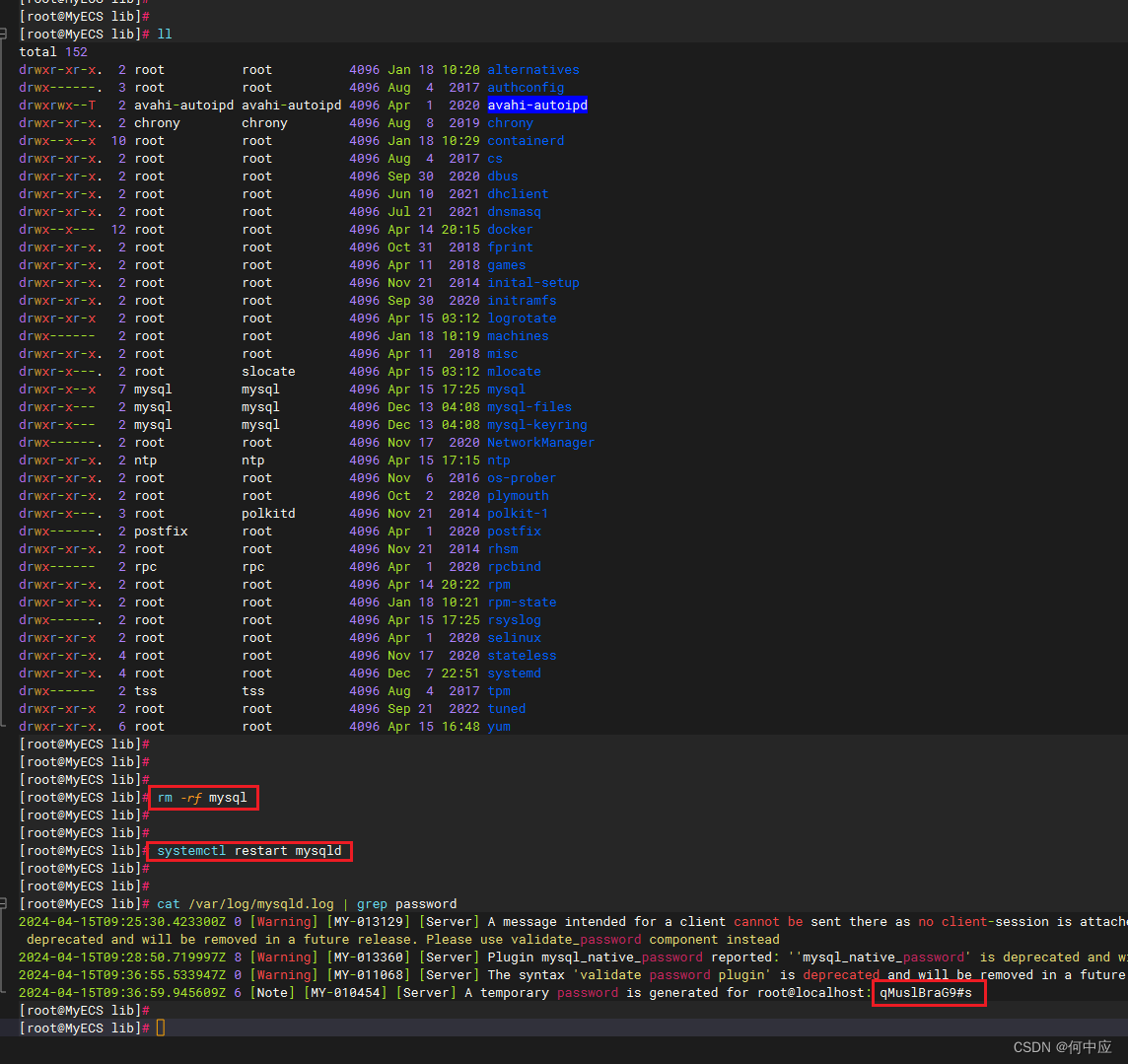Click the 'mlocate' directory name
Screen dimensions: 1128x1064
pos(515,371)
